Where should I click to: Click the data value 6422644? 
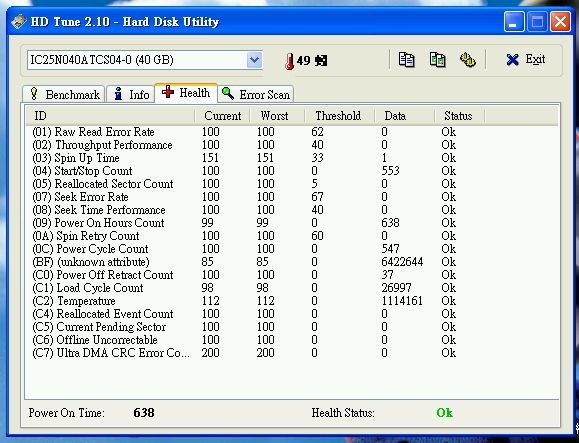[x=402, y=262]
